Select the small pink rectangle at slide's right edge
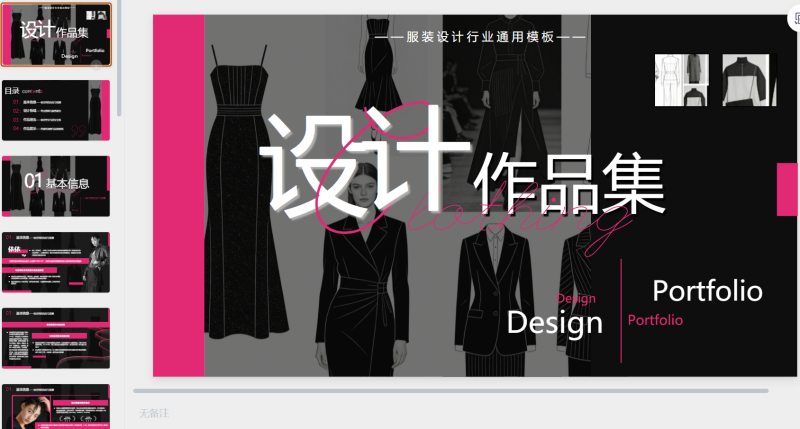800x429 pixels. [787, 189]
